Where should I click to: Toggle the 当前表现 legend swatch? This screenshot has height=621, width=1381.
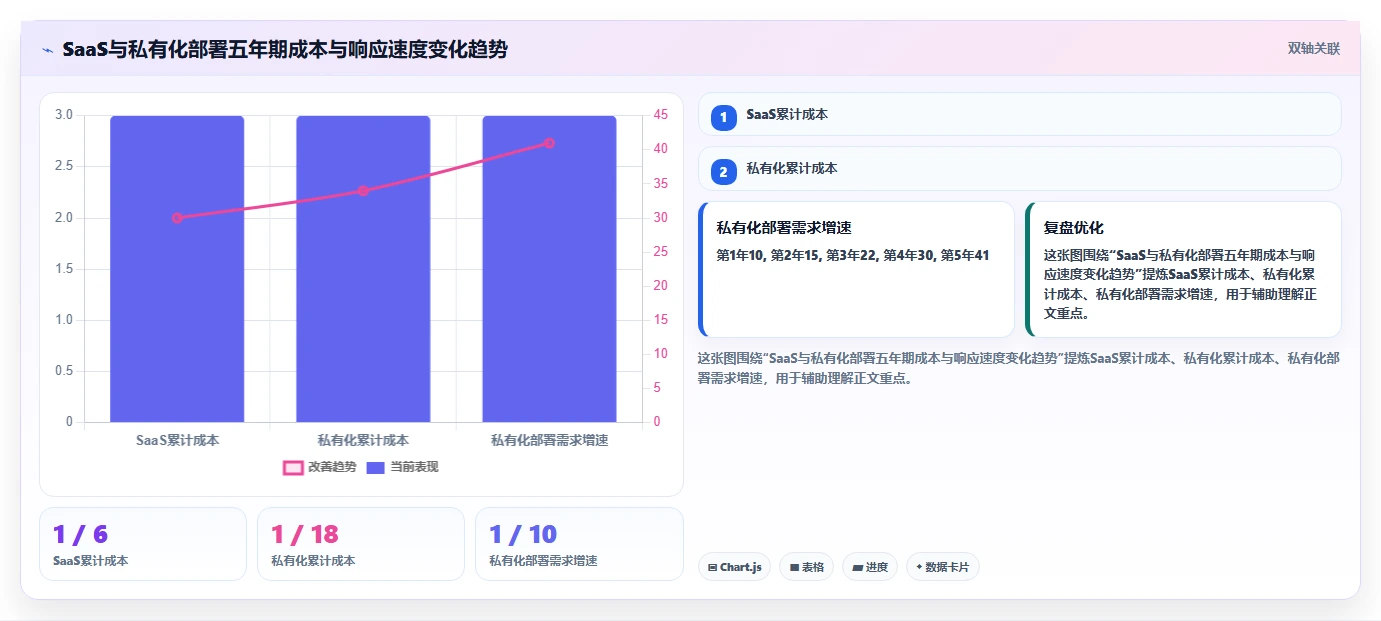tap(376, 467)
